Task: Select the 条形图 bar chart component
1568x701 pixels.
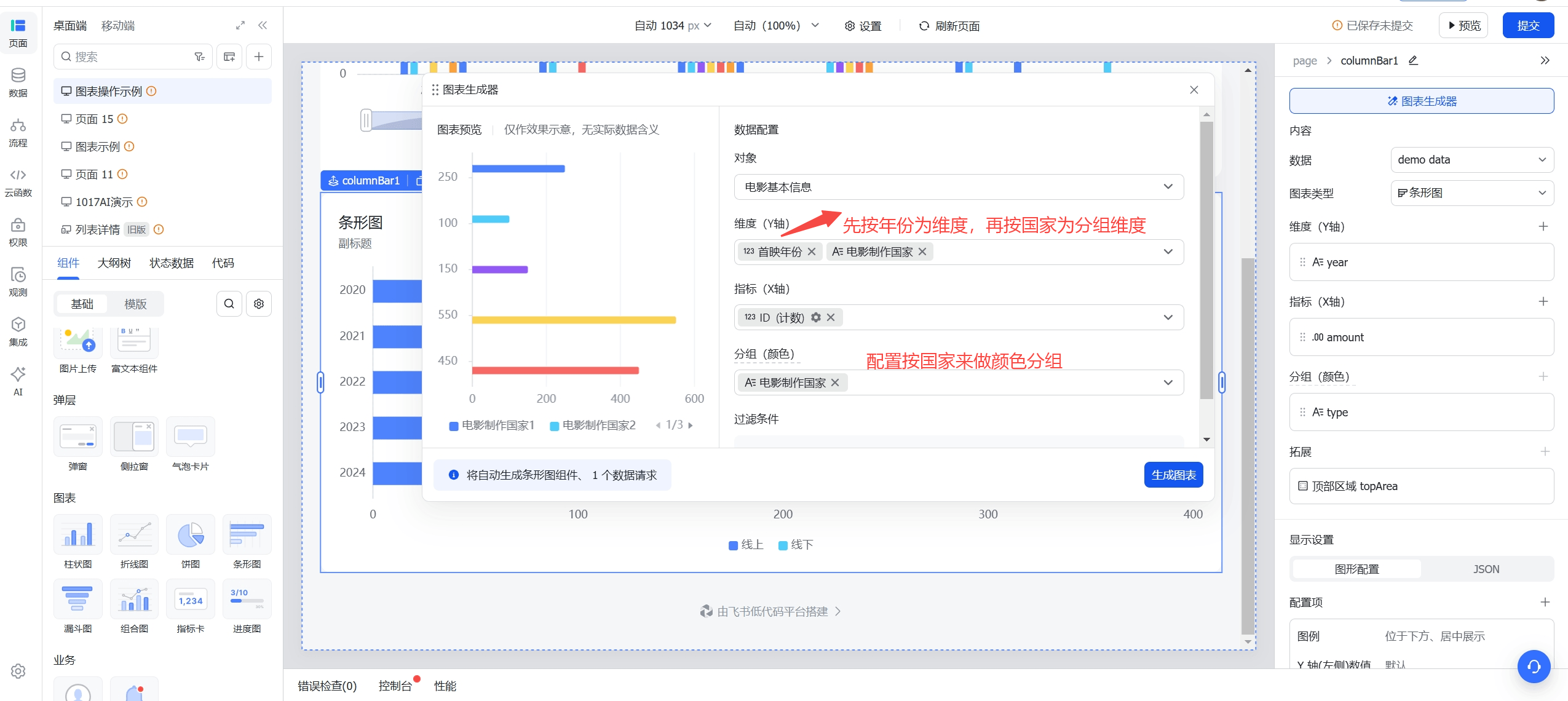Action: pos(247,542)
